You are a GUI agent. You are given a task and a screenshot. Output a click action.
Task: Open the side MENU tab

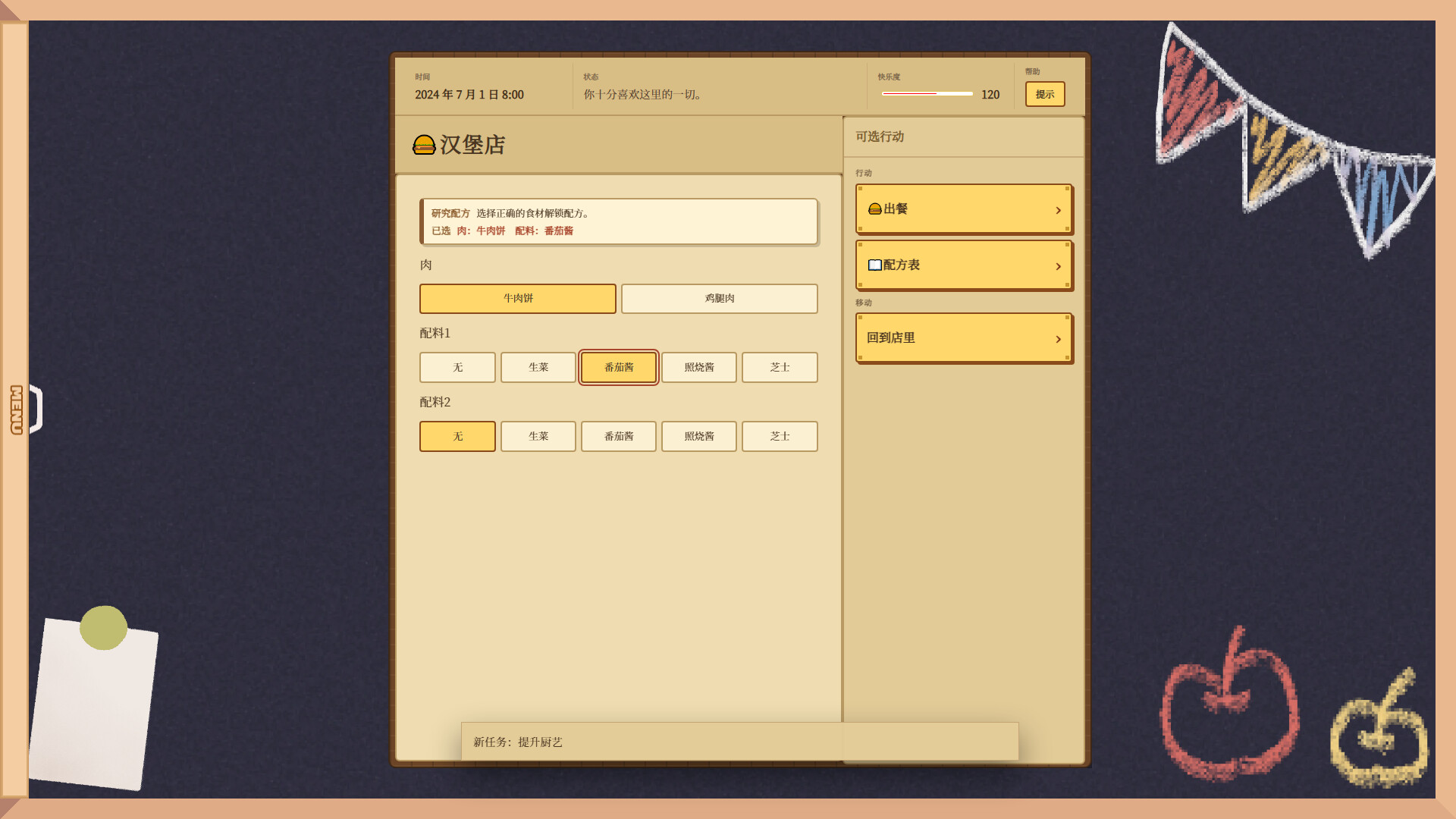[17, 409]
